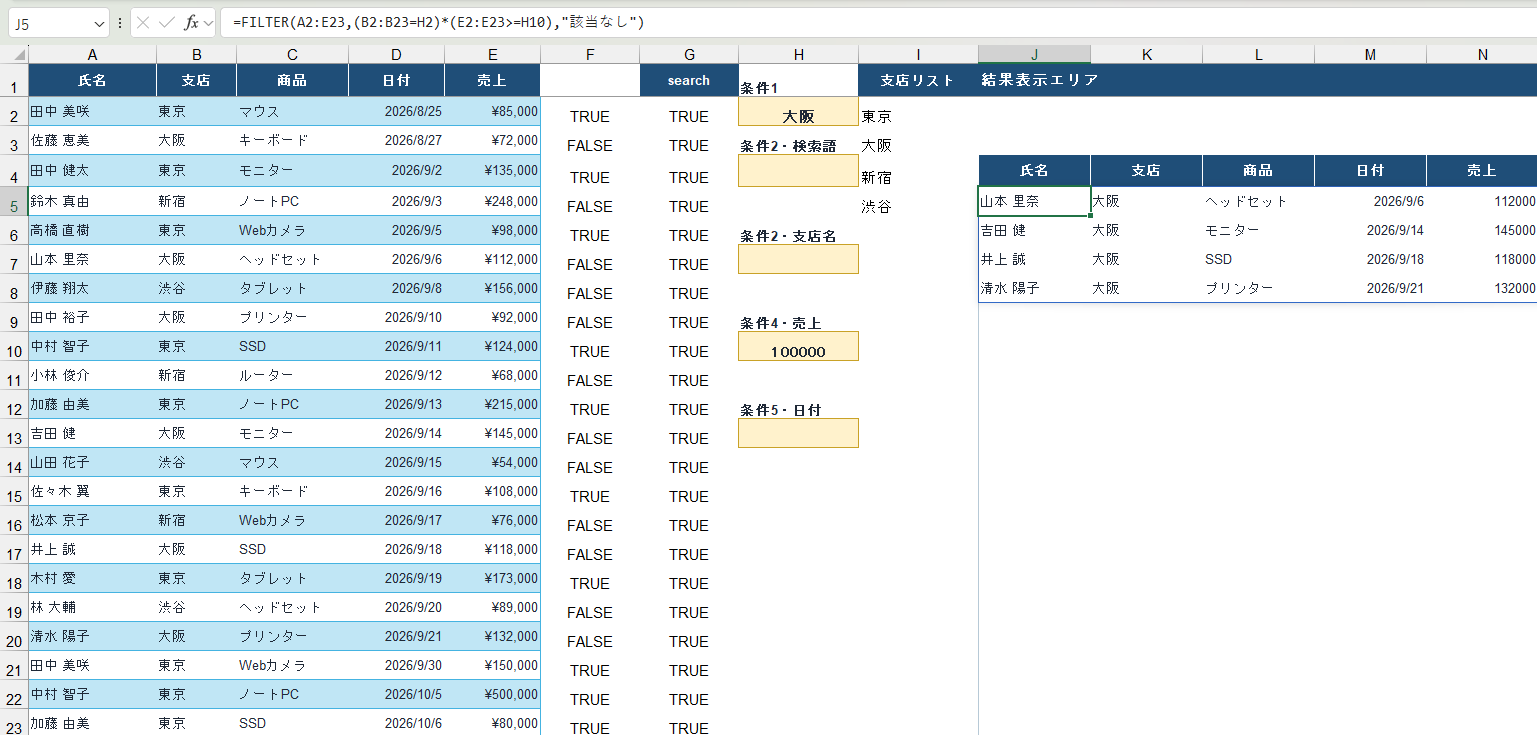Click cell 小林 俊介
This screenshot has width=1537, height=735.
click(92, 375)
